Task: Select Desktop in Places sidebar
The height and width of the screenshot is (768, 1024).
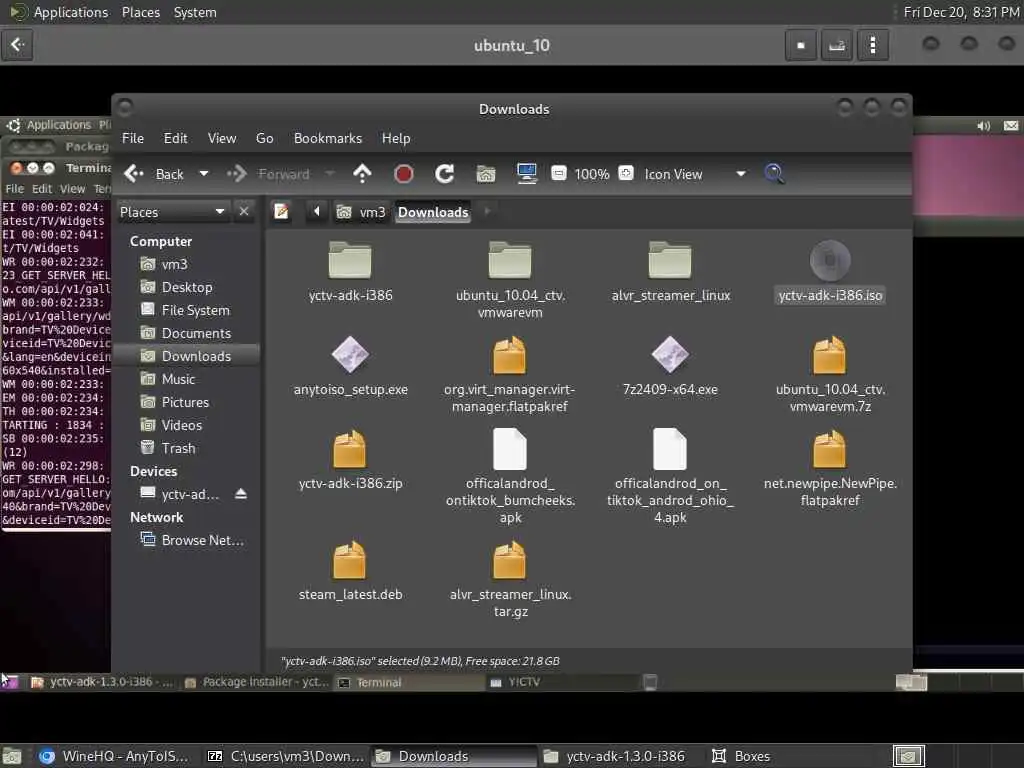Action: click(188, 287)
